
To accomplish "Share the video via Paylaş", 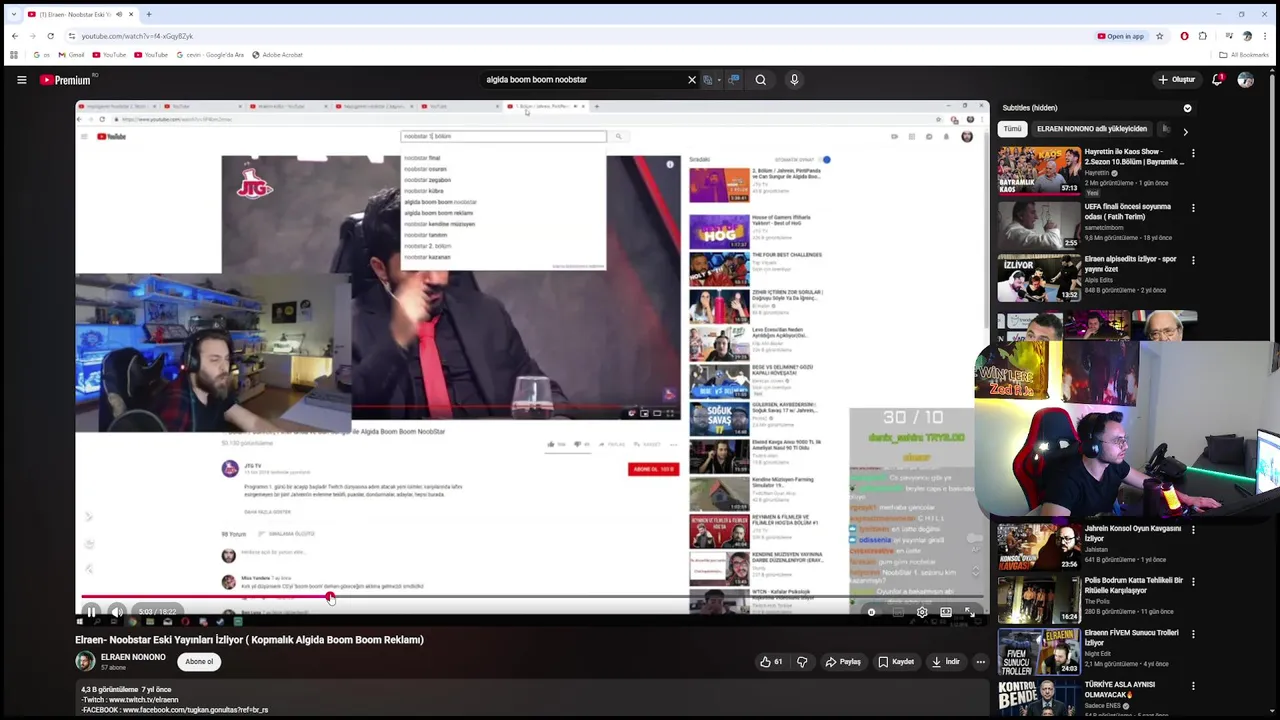I will point(842,662).
